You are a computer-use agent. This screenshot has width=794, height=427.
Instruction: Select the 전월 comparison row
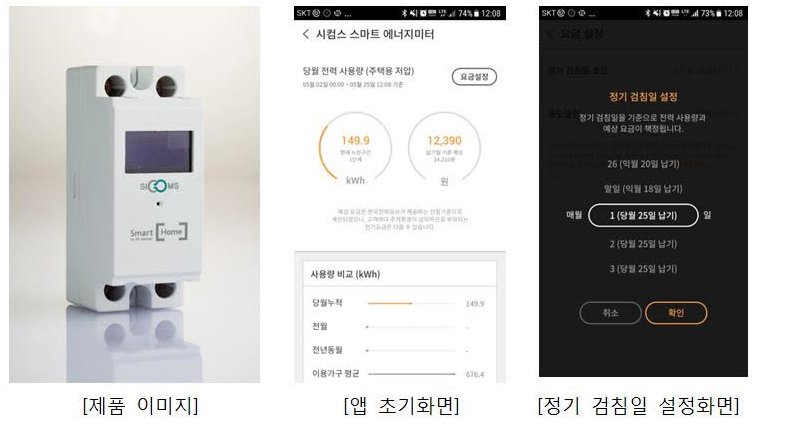click(x=398, y=327)
